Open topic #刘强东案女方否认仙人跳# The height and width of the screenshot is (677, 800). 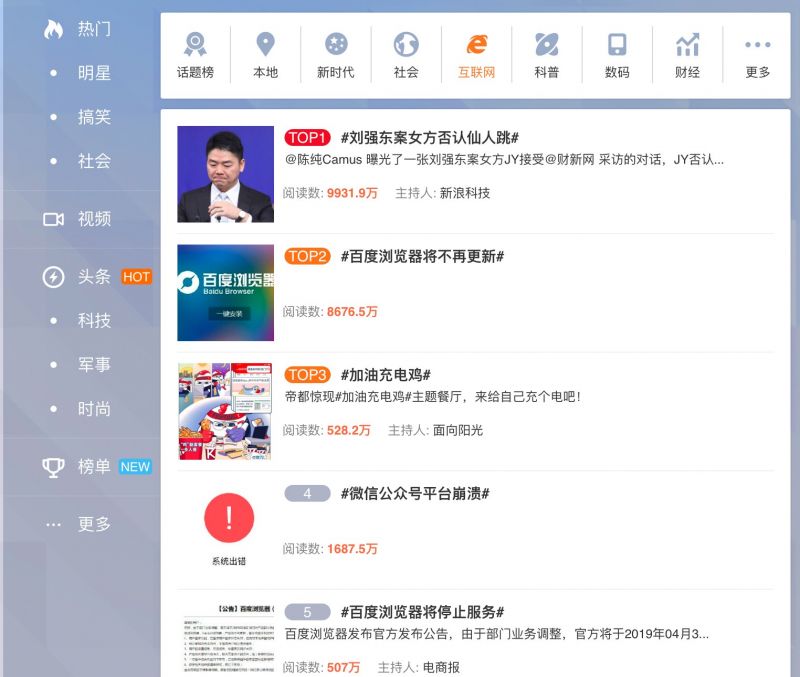pyautogui.click(x=430, y=138)
